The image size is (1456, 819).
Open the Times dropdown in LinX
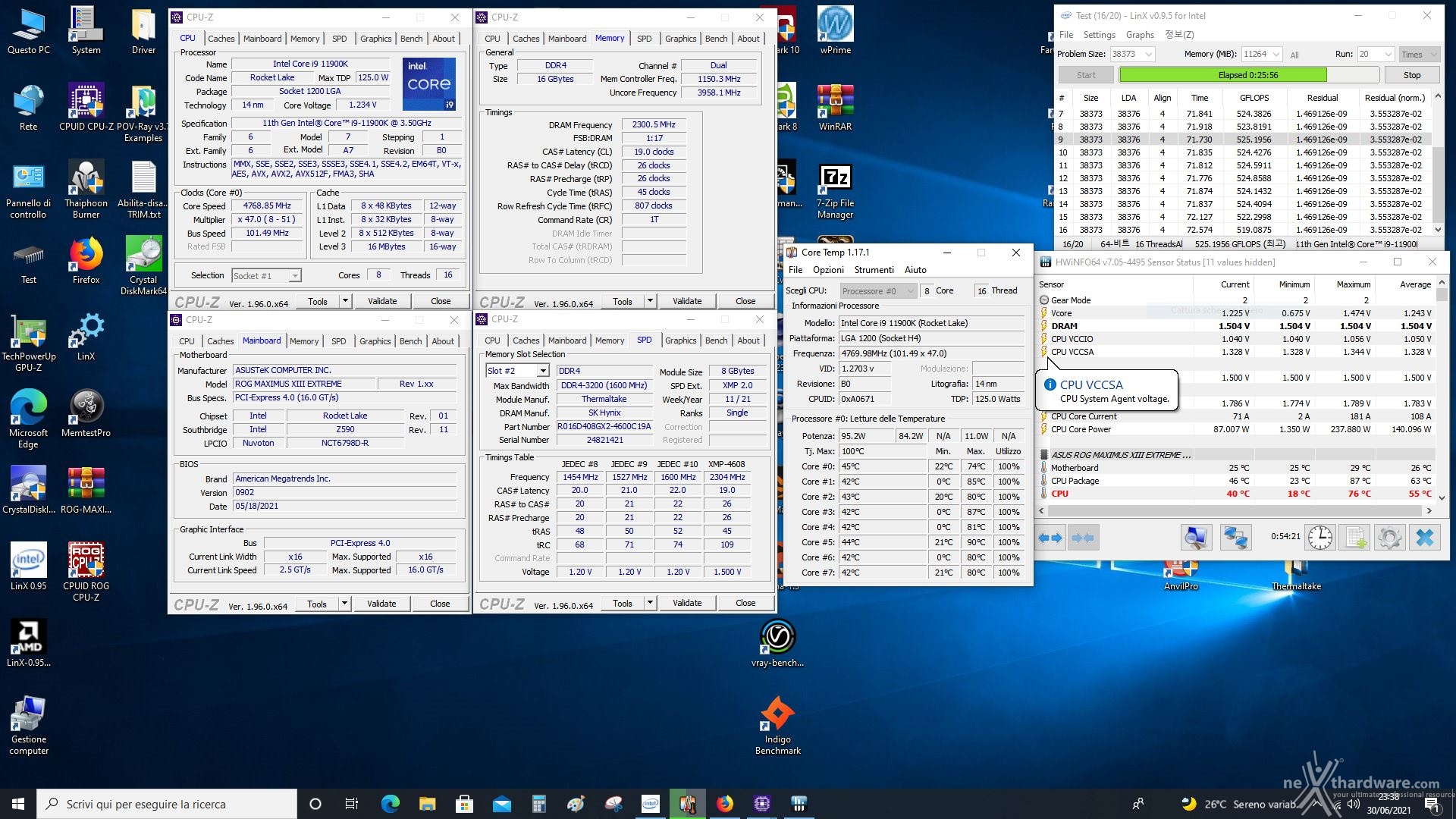tap(1419, 55)
